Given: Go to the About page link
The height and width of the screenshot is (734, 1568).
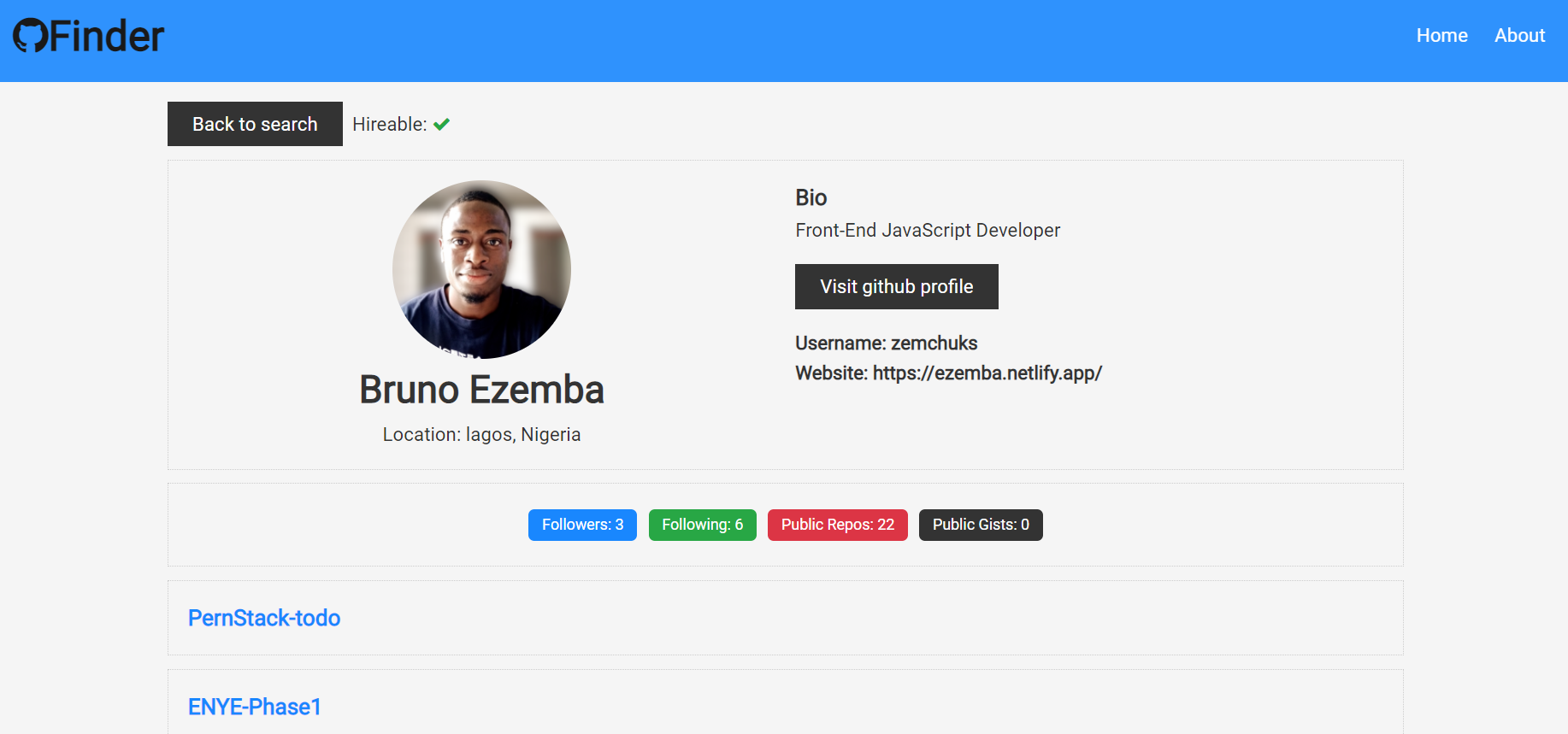Looking at the screenshot, I should point(1519,36).
